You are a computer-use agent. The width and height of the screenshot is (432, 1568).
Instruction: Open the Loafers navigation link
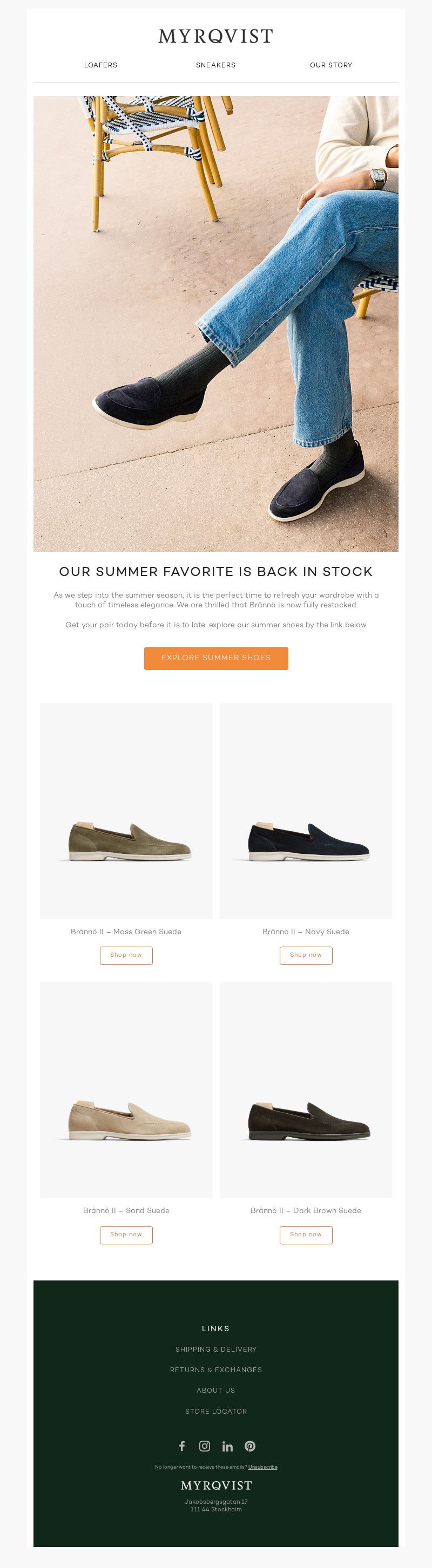point(100,65)
